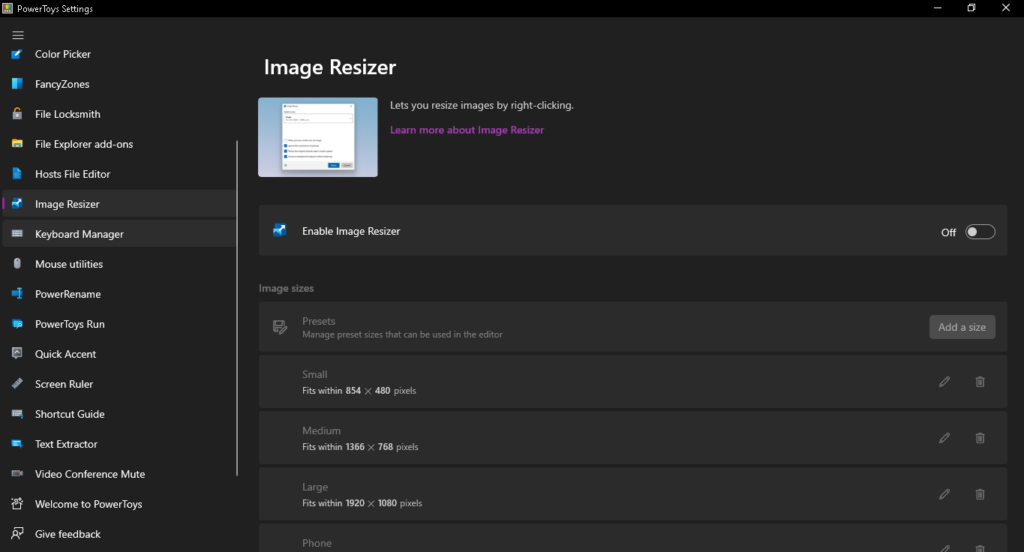Open Keyboard Manager page
1024x552 pixels.
point(119,234)
